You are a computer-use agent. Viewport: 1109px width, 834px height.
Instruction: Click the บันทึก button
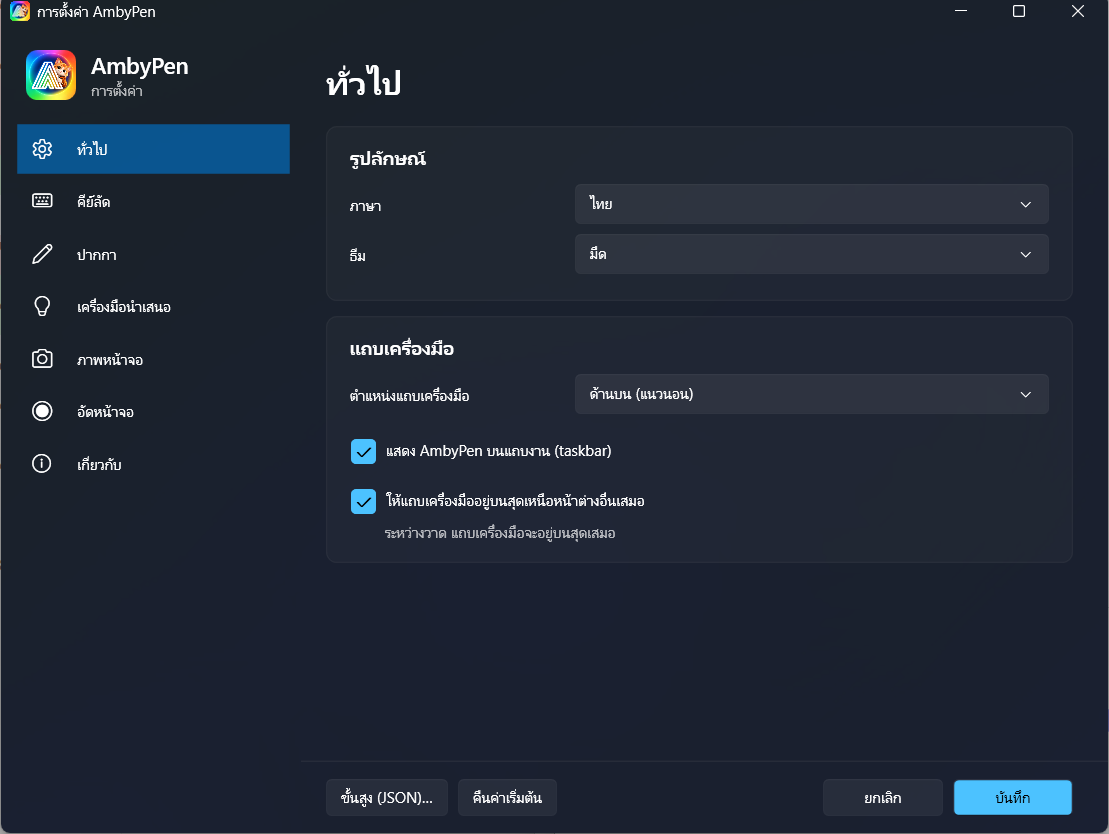coord(1013,798)
